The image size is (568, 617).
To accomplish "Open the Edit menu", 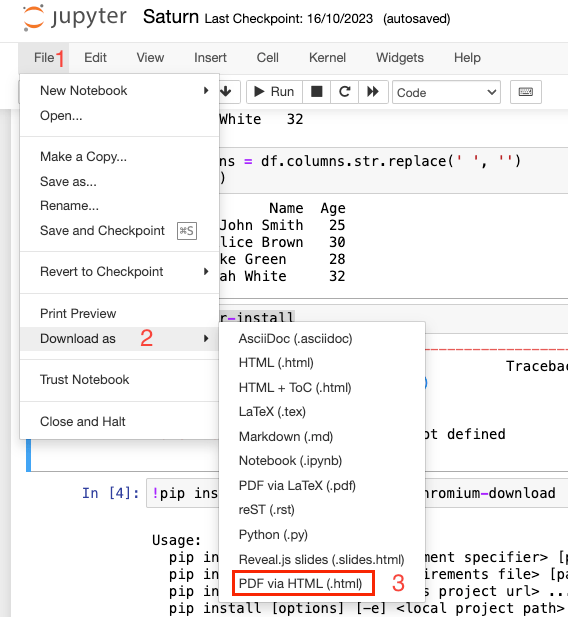I will point(95,58).
